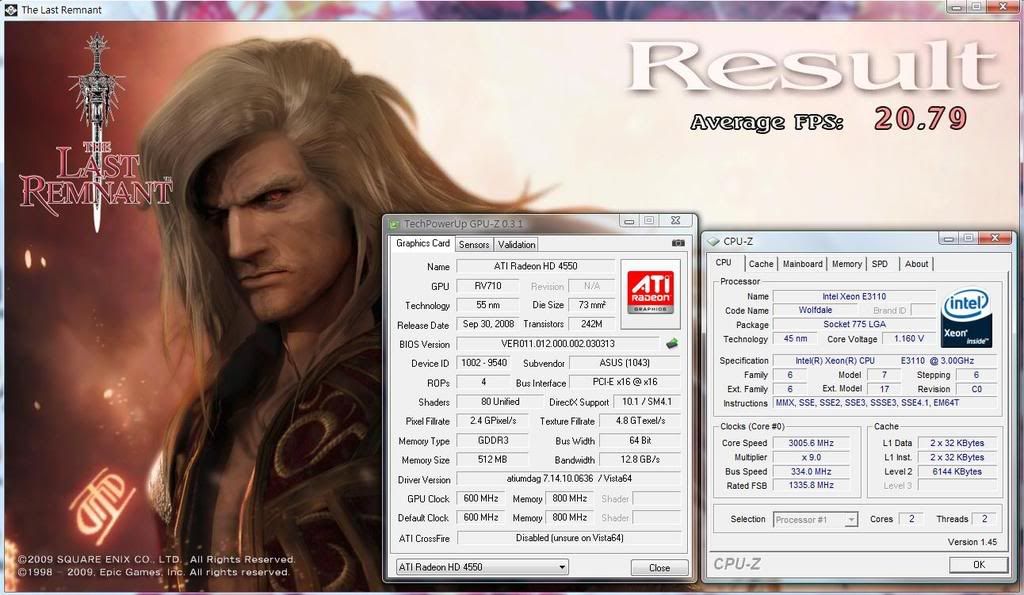Click the Intel Xeon inside logo
Image resolution: width=1024 pixels, height=595 pixels.
(x=966, y=318)
